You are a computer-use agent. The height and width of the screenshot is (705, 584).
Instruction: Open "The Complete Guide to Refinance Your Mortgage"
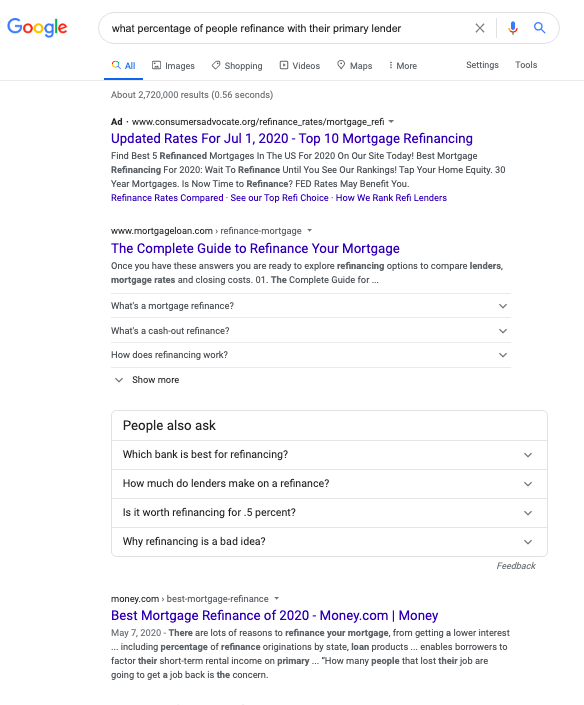[255, 248]
